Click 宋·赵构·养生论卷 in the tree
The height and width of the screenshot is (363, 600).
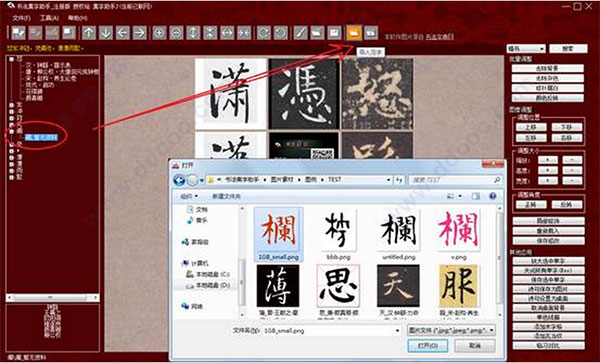(x=51, y=78)
